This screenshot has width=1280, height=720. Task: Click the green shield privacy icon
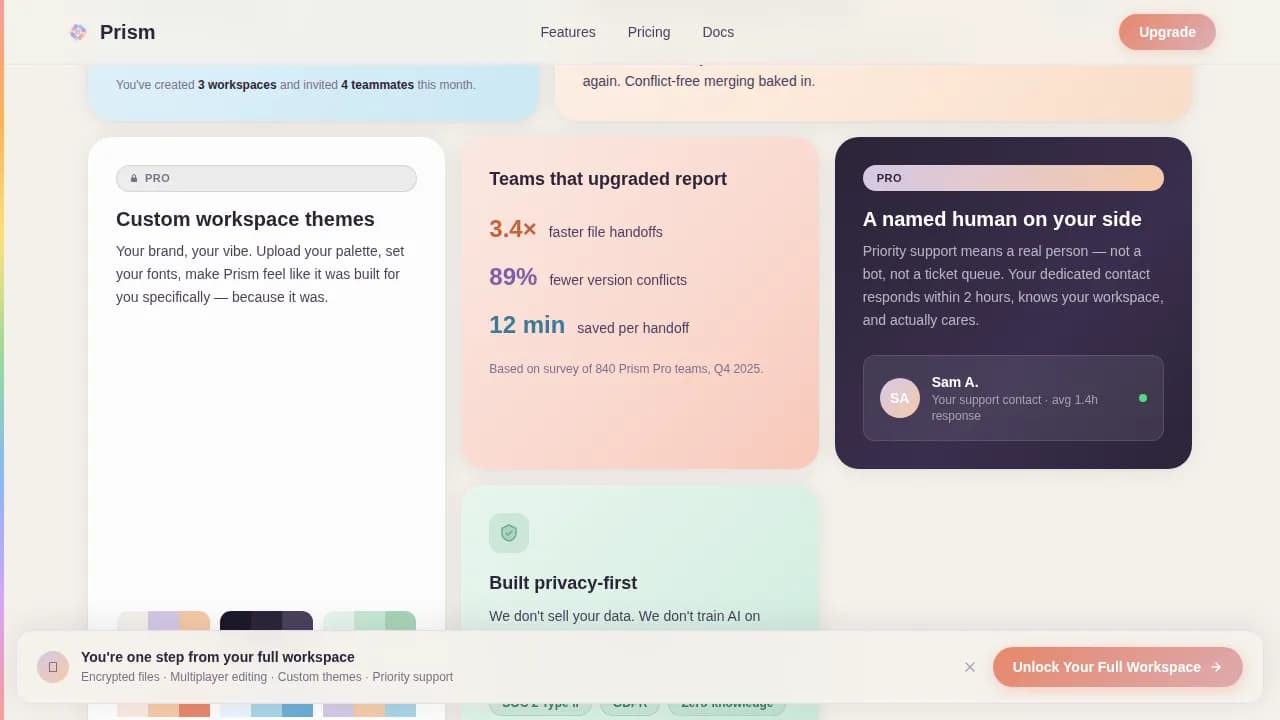509,533
